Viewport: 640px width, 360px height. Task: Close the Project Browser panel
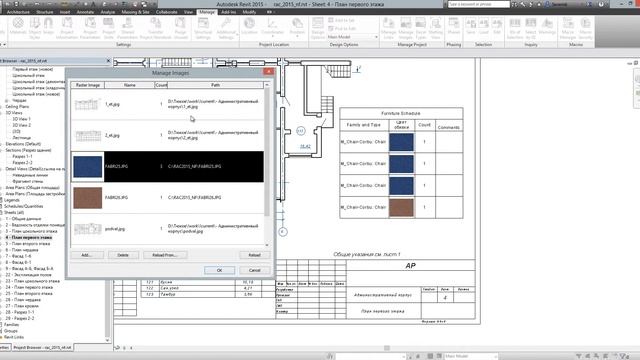click(x=108, y=61)
